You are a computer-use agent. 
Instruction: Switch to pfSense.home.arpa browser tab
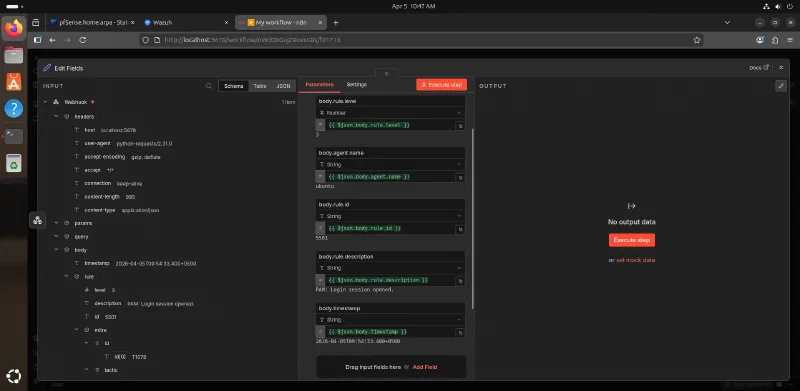(92, 22)
